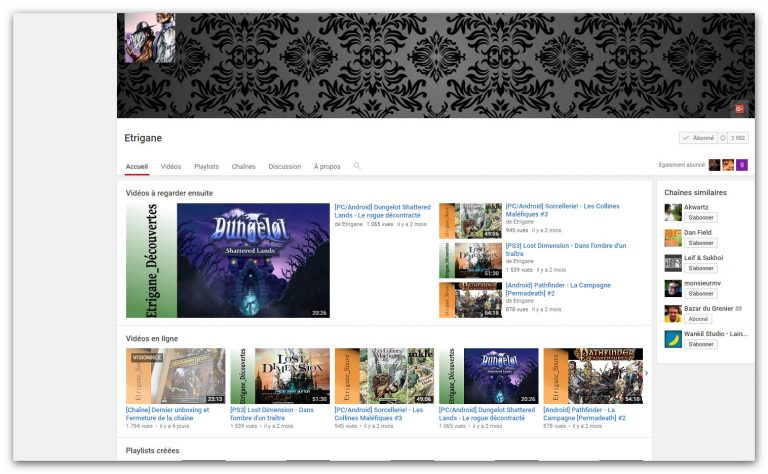The image size is (768, 474).
Task: Subscribe to monsieurmv with S'abonner
Action: [701, 294]
